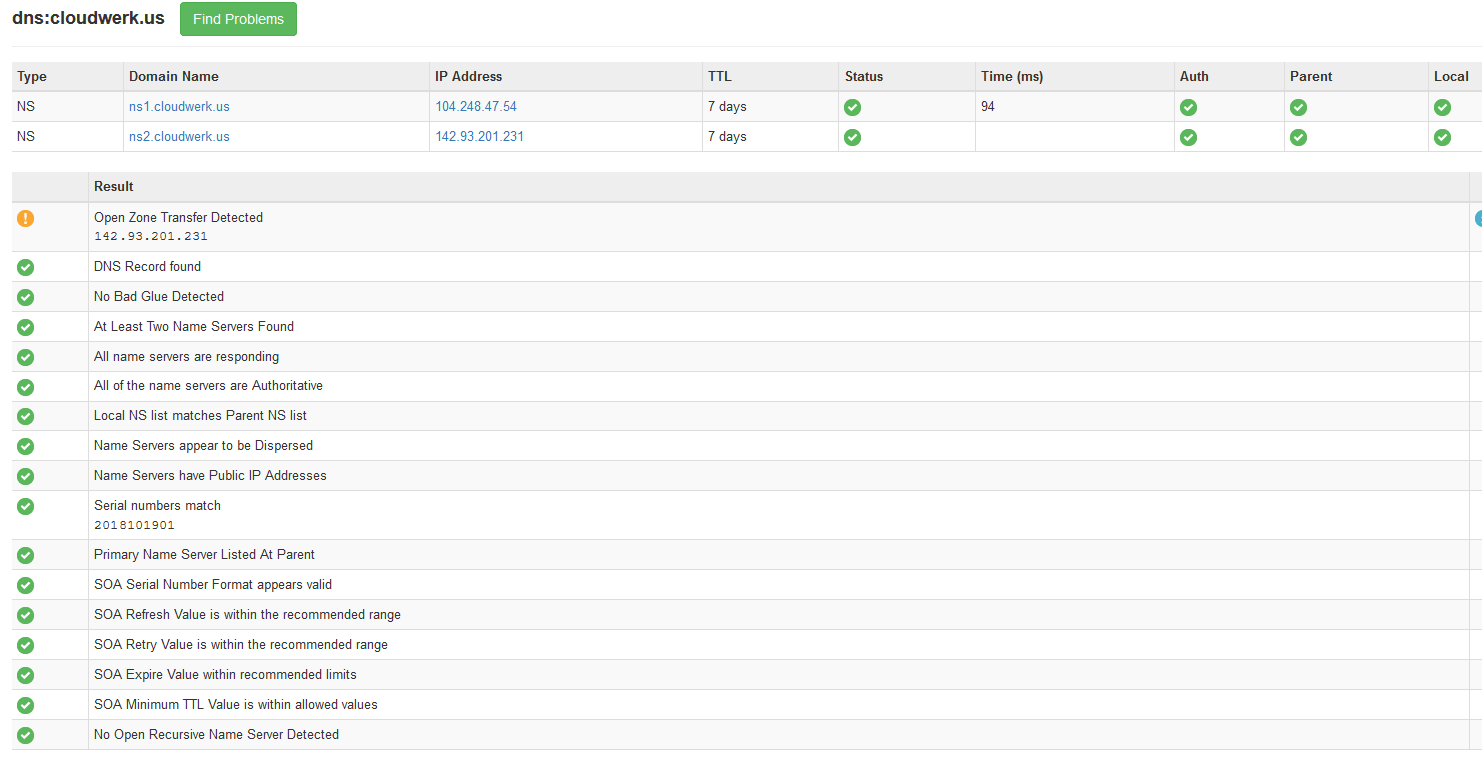This screenshot has width=1482, height=764.
Task: Click the Find Problems button
Action: point(238,19)
